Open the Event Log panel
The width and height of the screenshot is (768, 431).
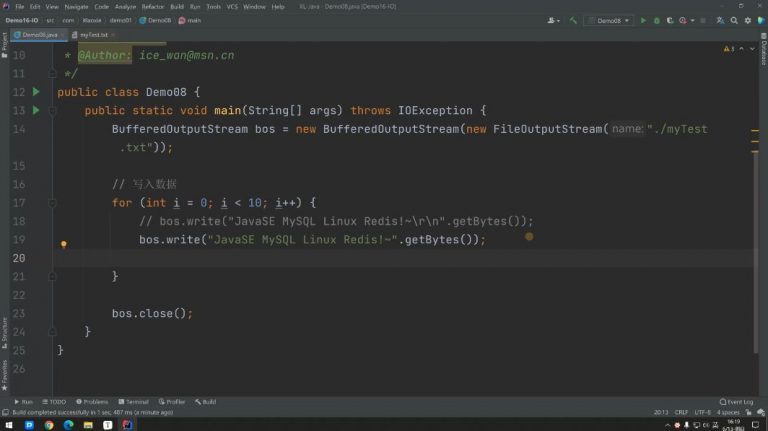pyautogui.click(x=738, y=401)
